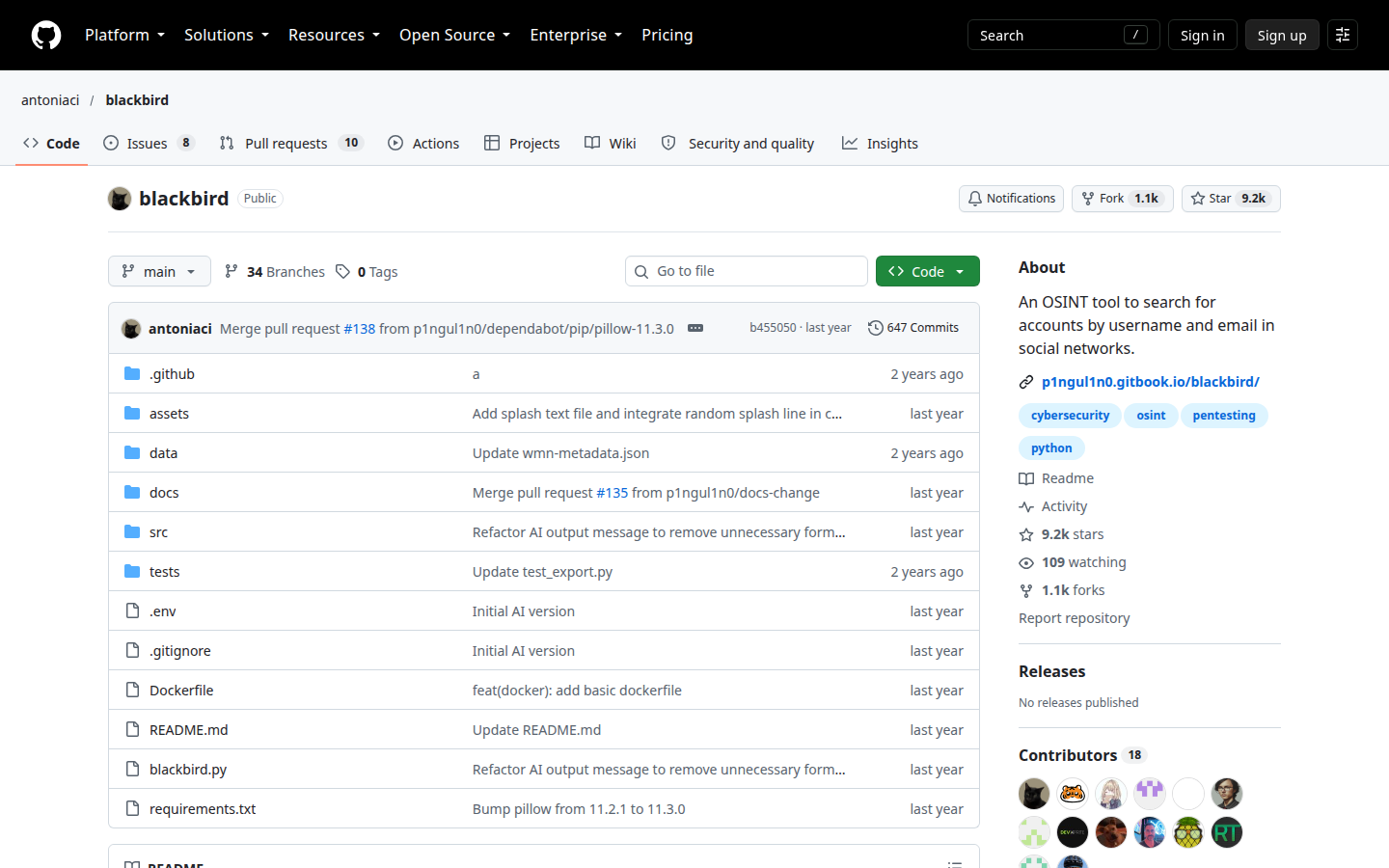Screen dimensions: 1389x868
Task: Open the Notifications bell button
Action: click(1011, 199)
